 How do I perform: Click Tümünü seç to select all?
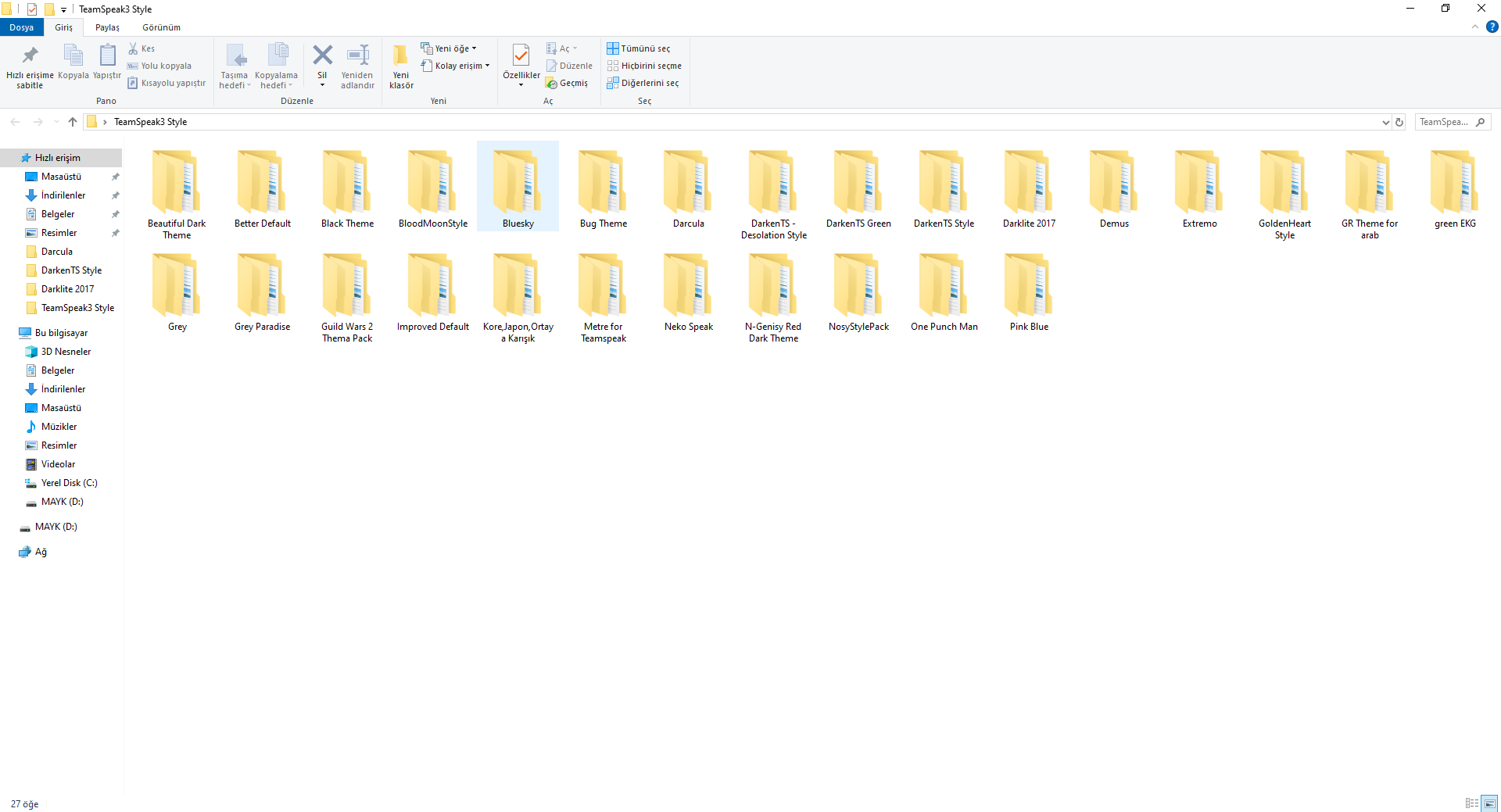coord(639,48)
